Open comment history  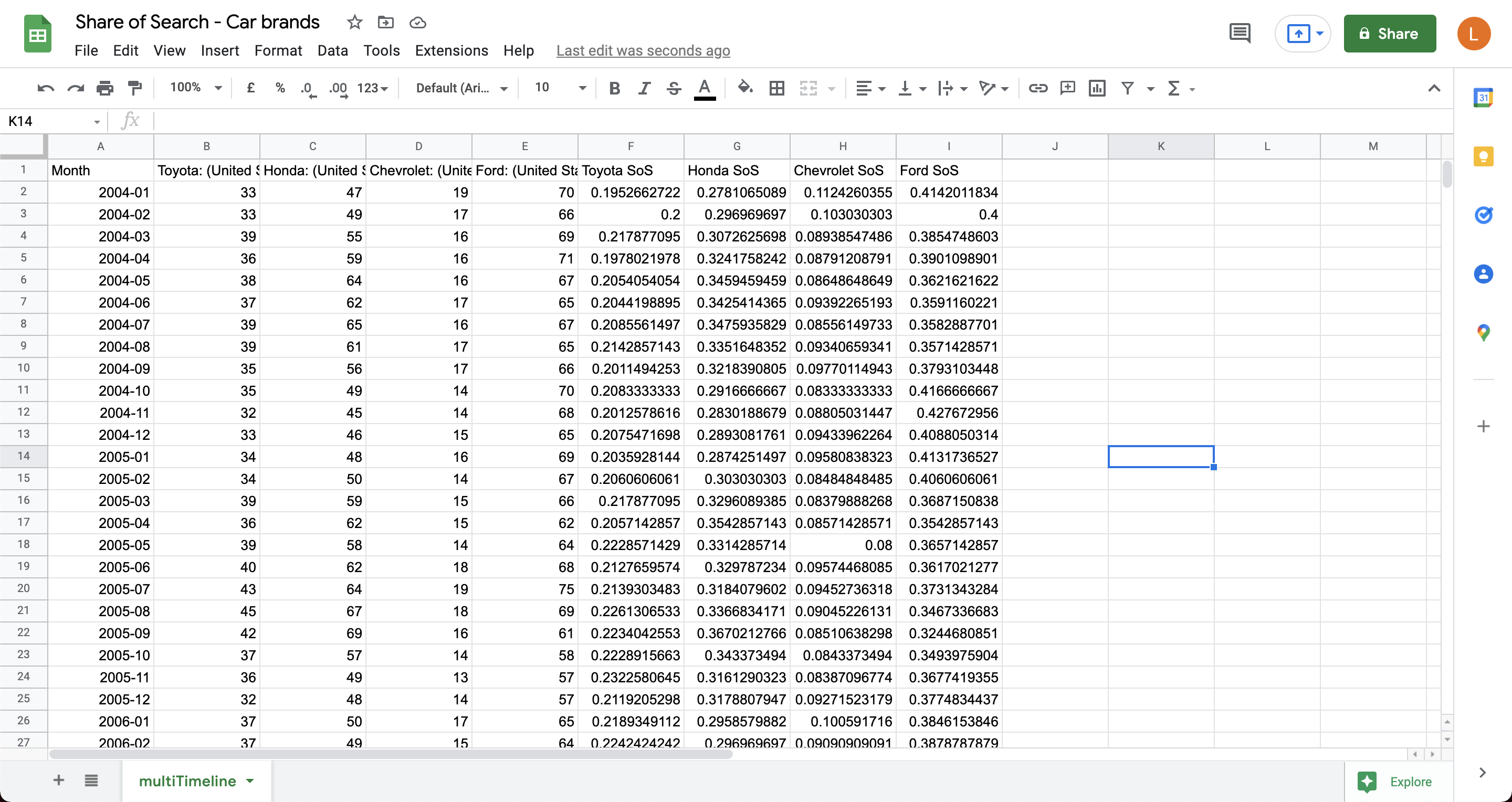coord(1240,34)
